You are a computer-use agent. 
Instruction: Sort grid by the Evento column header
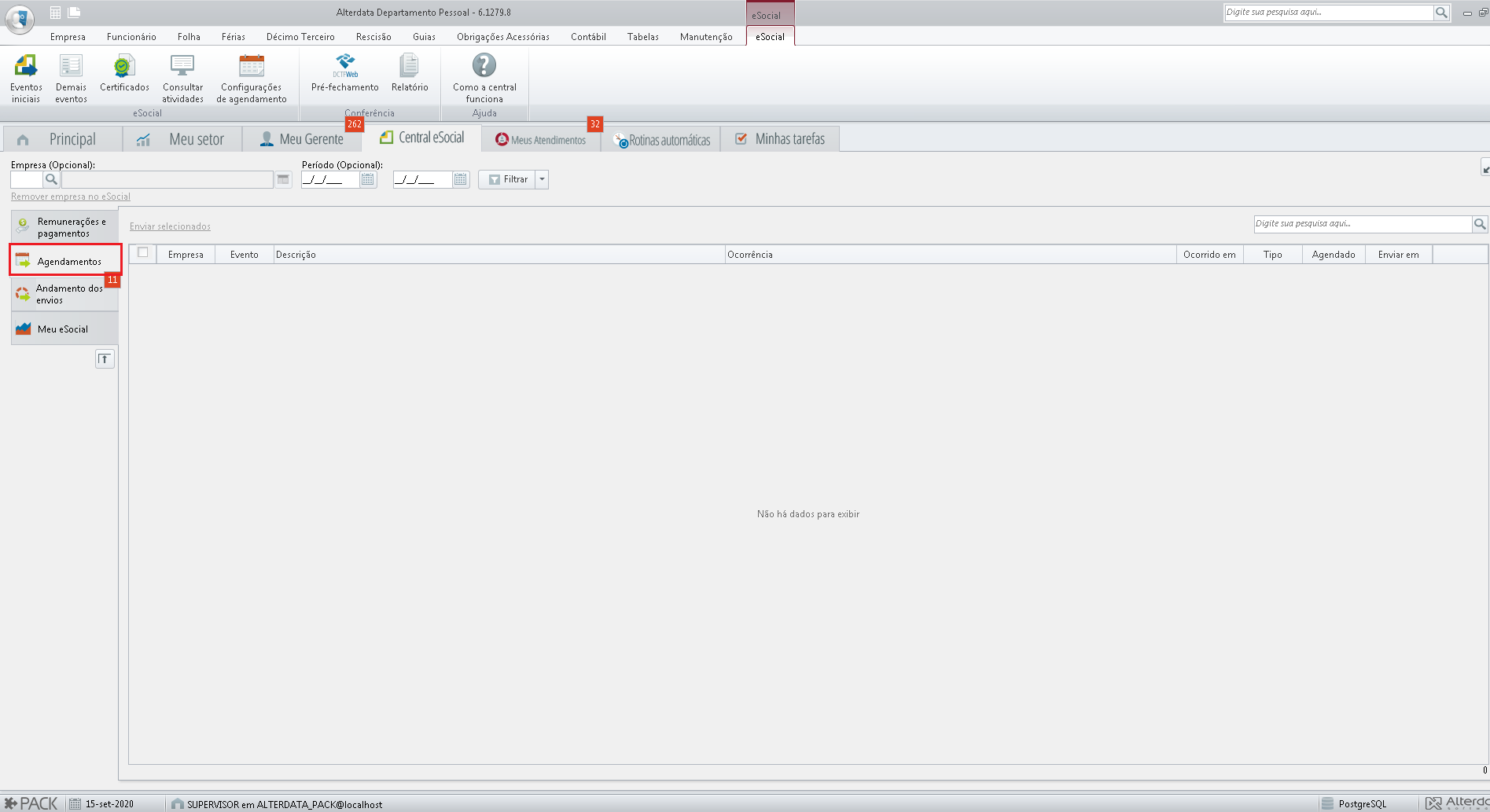[x=245, y=255]
